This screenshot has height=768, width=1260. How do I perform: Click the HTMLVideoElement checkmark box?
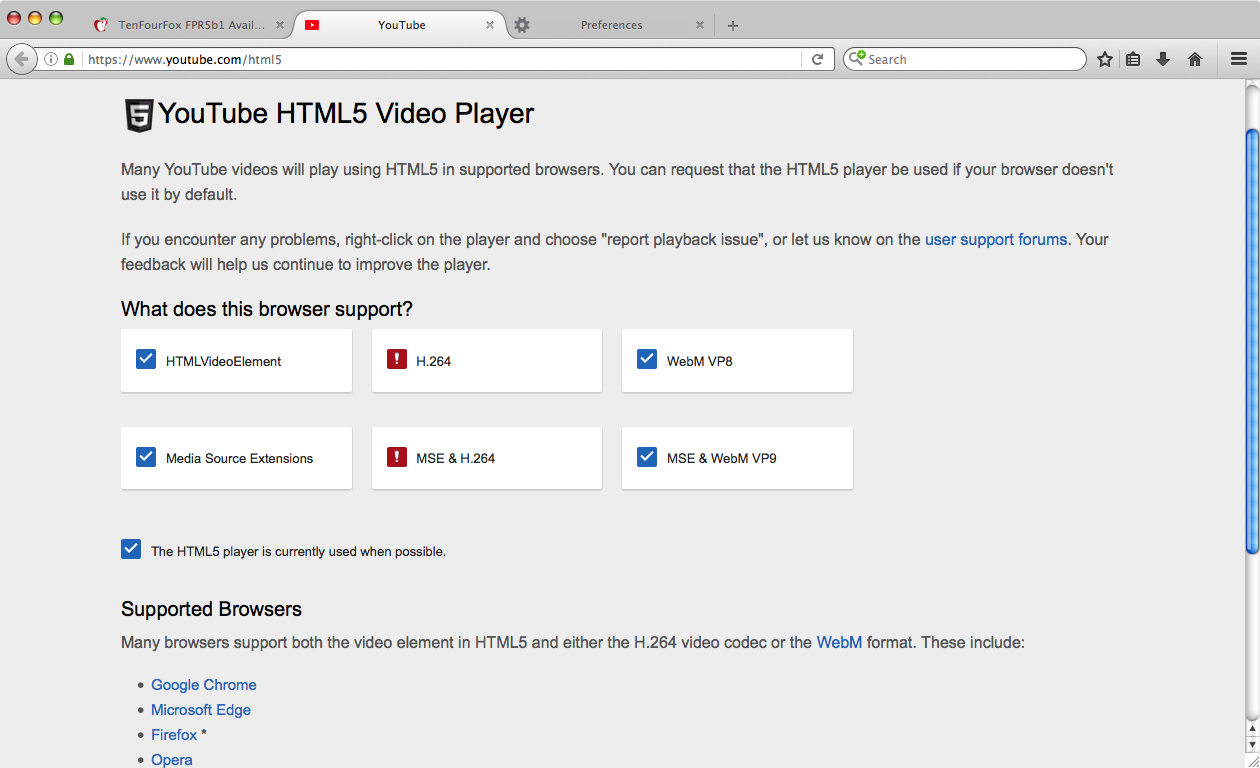(x=146, y=359)
